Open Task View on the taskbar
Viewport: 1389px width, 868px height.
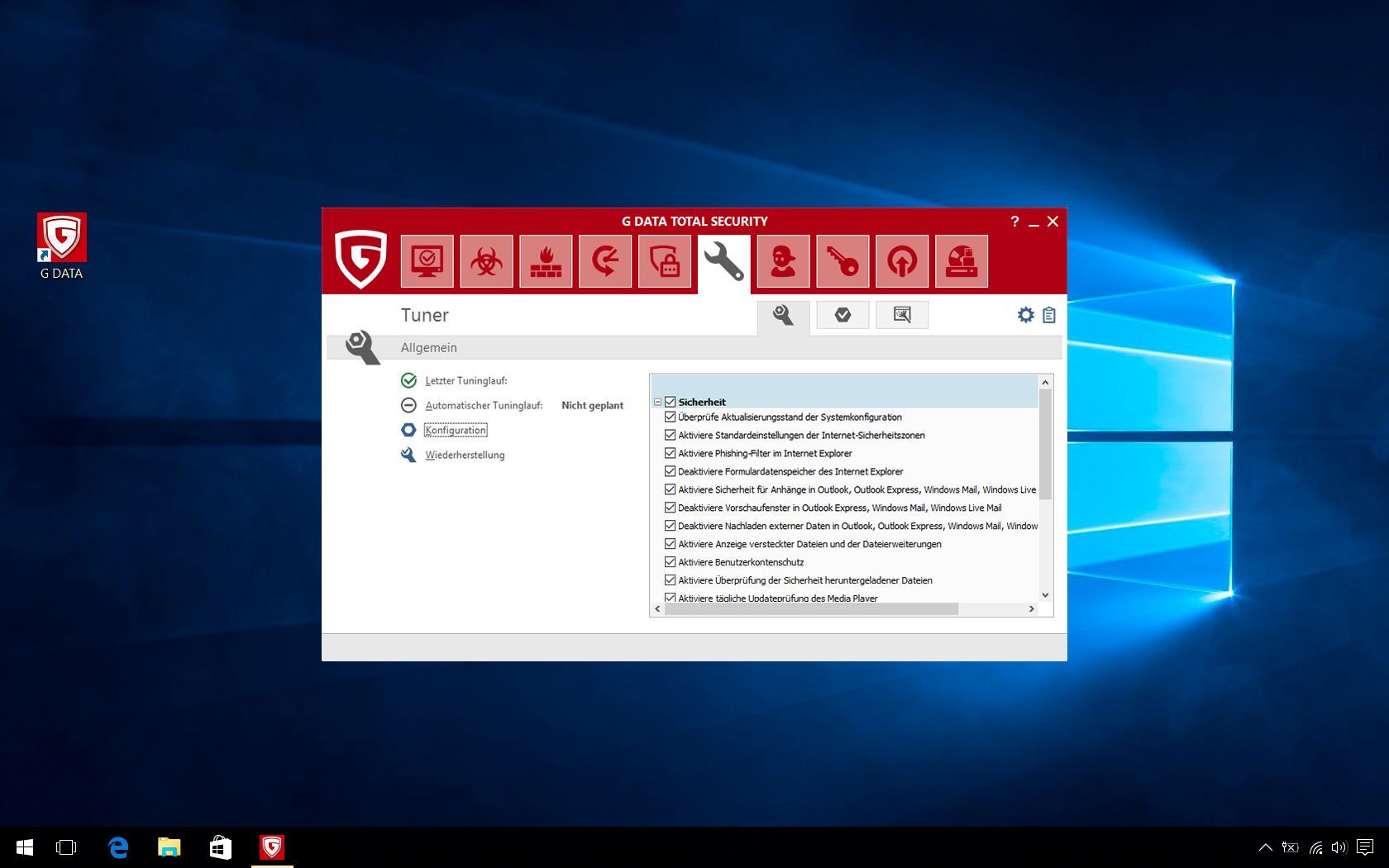tap(66, 847)
